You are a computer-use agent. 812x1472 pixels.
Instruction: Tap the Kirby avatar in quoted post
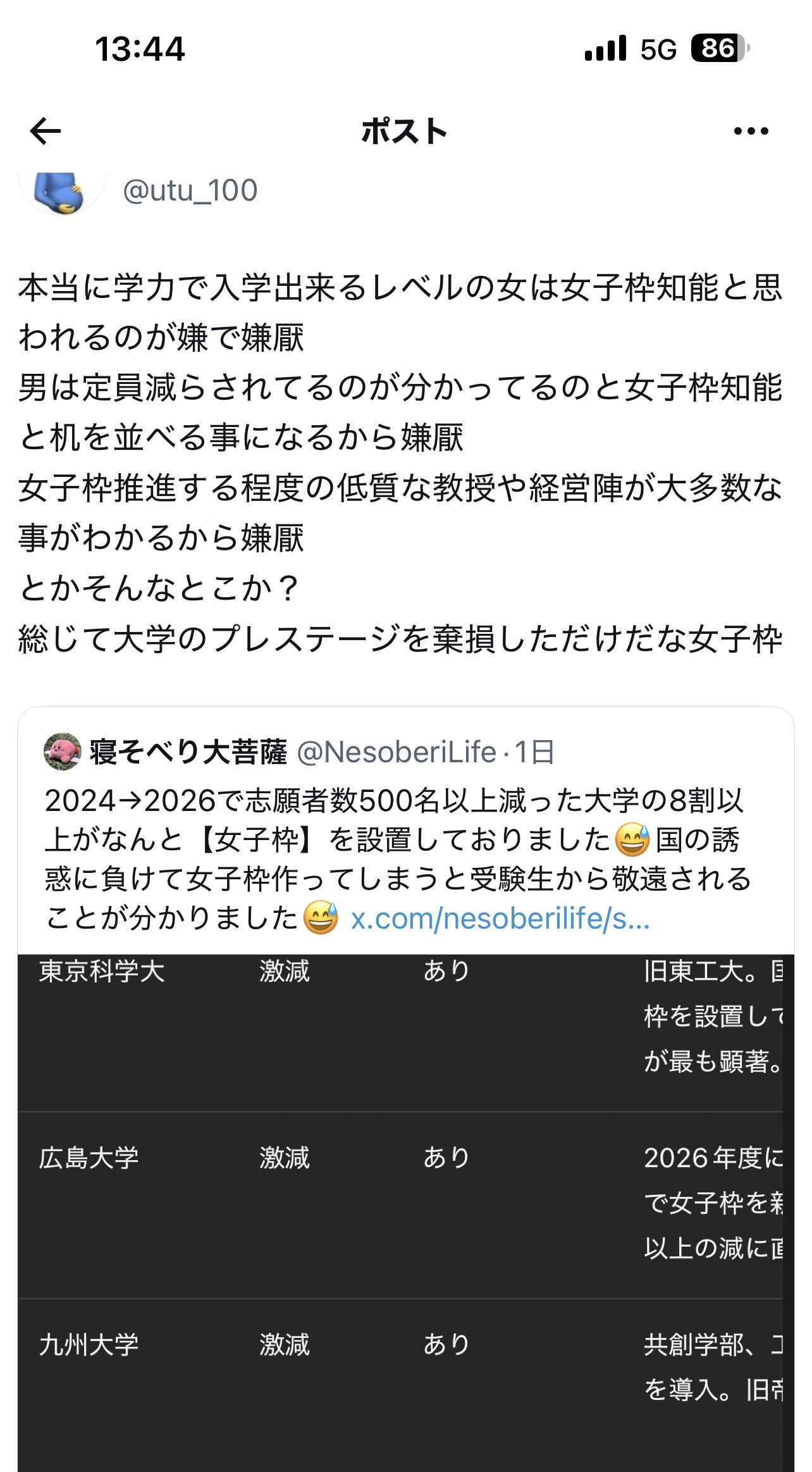click(62, 751)
